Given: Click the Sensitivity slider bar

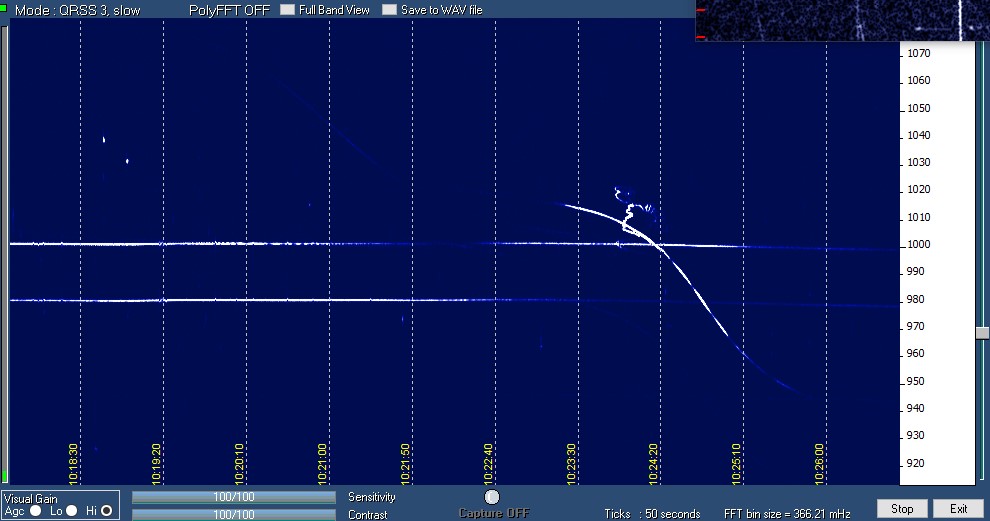Looking at the screenshot, I should tap(234, 497).
